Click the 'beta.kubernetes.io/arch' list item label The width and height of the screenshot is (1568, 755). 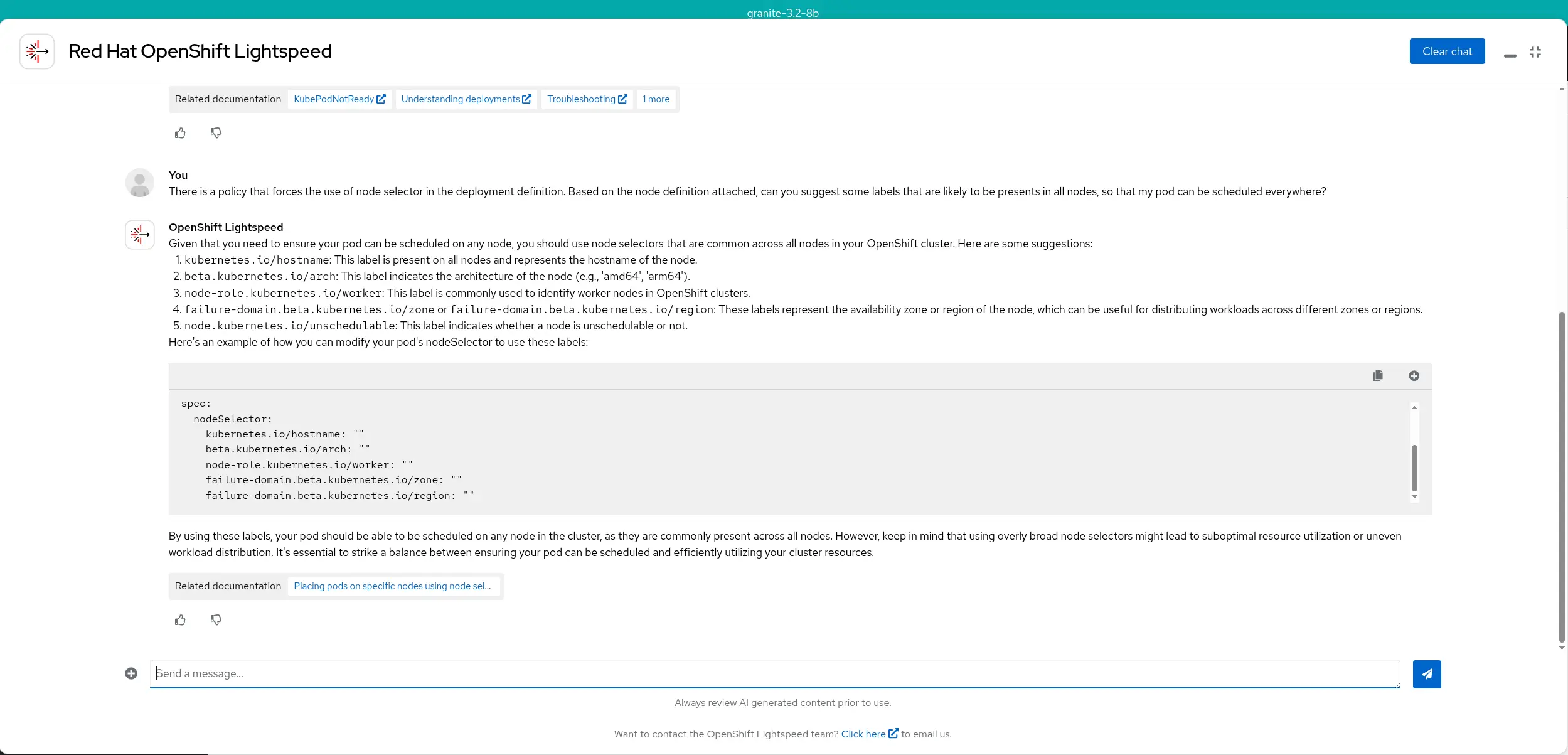260,276
